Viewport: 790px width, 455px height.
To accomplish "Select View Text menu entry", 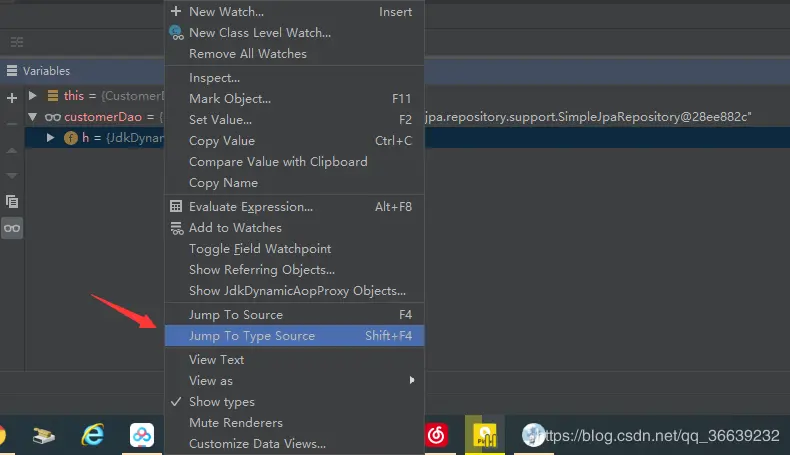I will 294,360.
